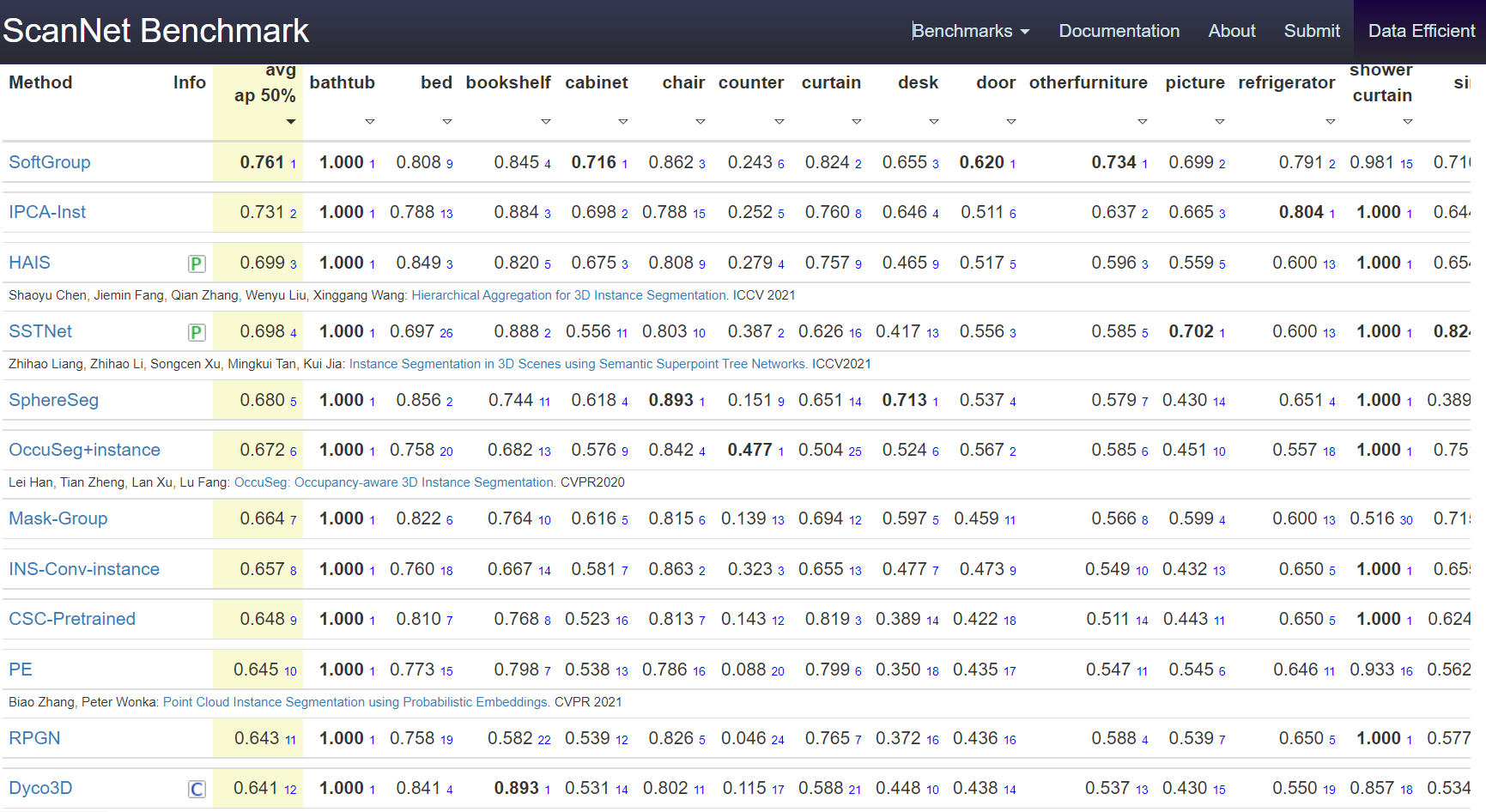Click the Submit menu item
The image size is (1486, 812).
[x=1312, y=31]
